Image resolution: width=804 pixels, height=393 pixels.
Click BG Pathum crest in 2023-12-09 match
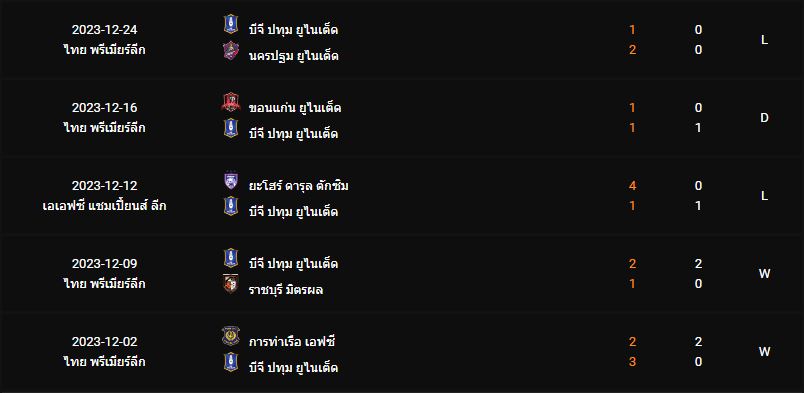click(x=231, y=258)
